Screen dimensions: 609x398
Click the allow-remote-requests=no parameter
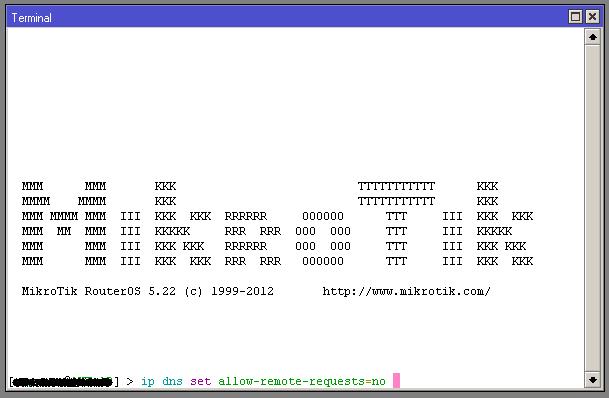(x=302, y=381)
